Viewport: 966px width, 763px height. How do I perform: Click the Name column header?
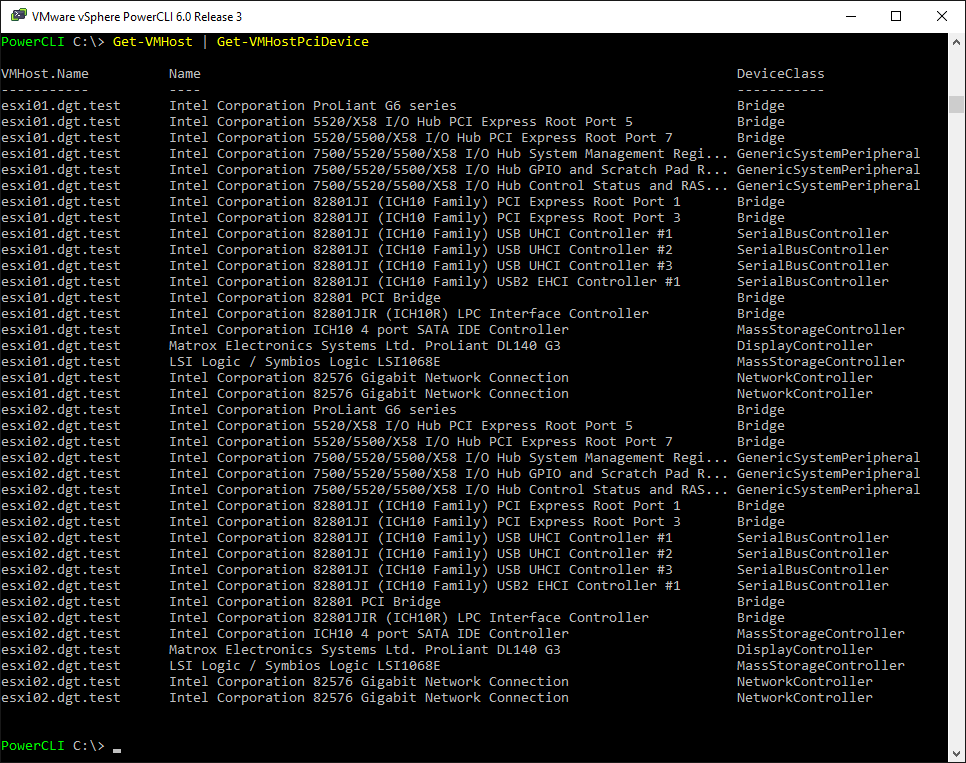(185, 74)
